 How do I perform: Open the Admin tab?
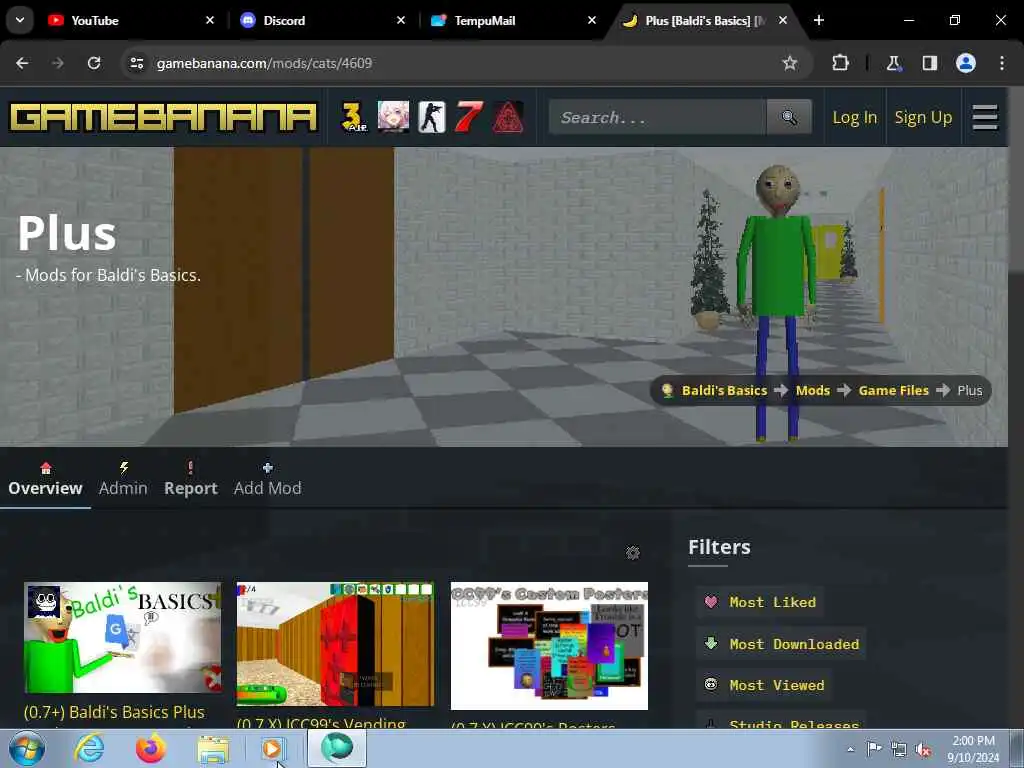123,479
